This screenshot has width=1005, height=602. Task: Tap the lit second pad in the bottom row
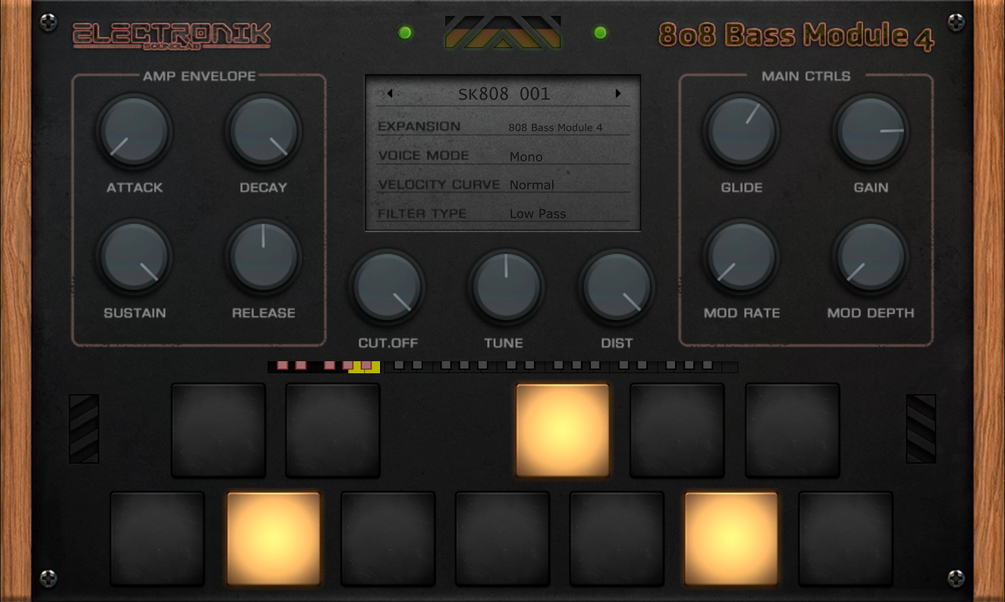point(273,539)
